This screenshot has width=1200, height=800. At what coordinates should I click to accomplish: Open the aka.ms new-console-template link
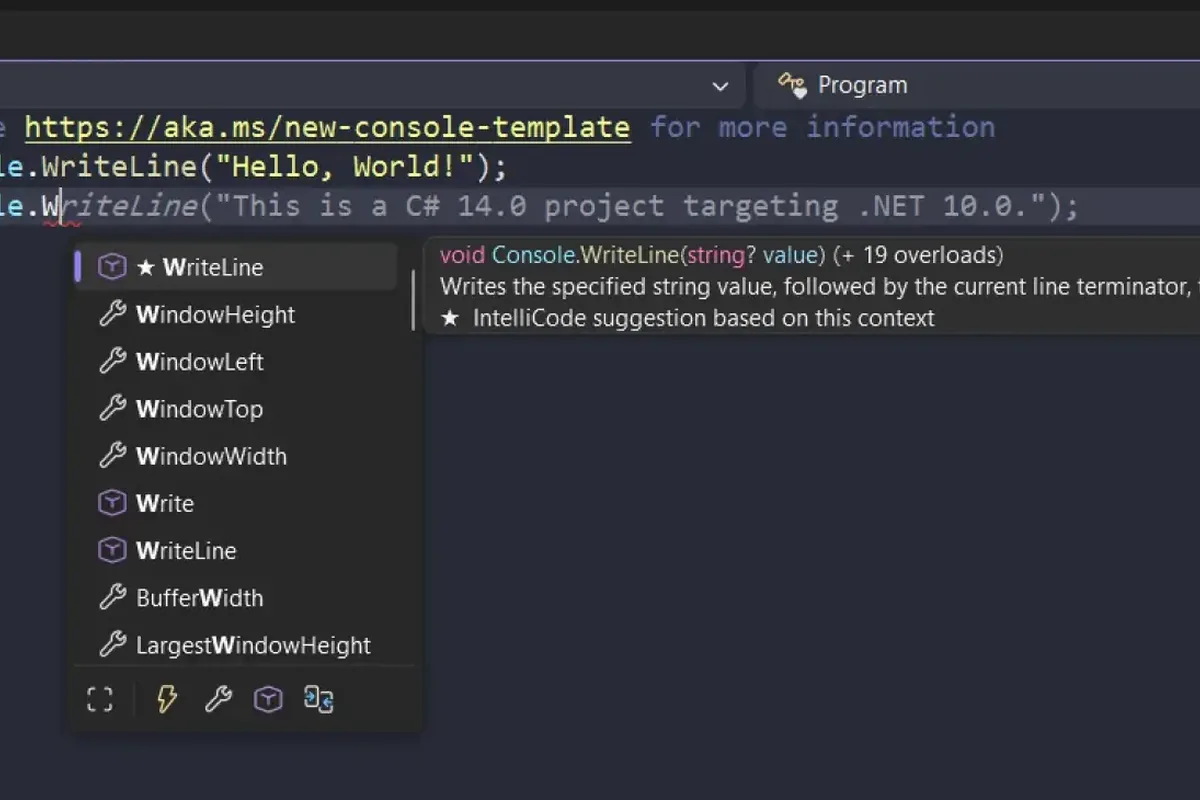(327, 127)
